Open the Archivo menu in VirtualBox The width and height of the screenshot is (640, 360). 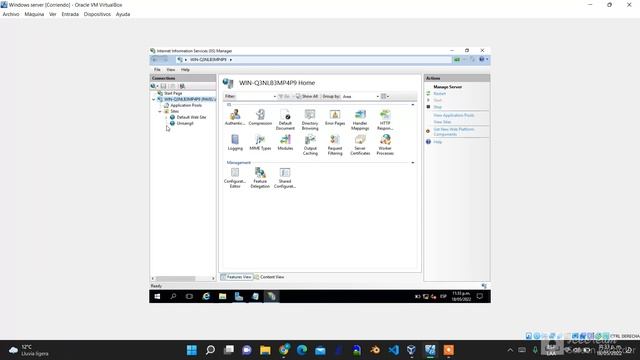click(x=11, y=14)
